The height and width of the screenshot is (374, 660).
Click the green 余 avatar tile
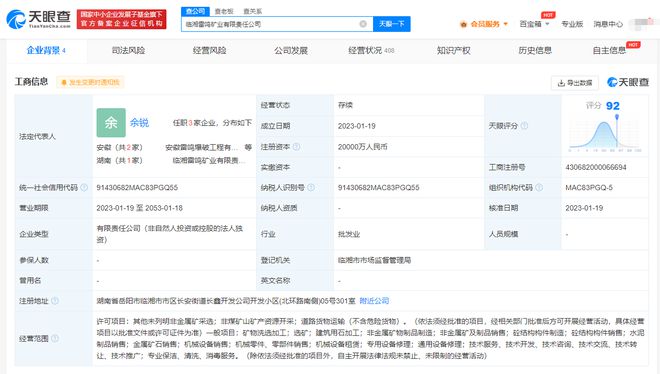click(111, 122)
